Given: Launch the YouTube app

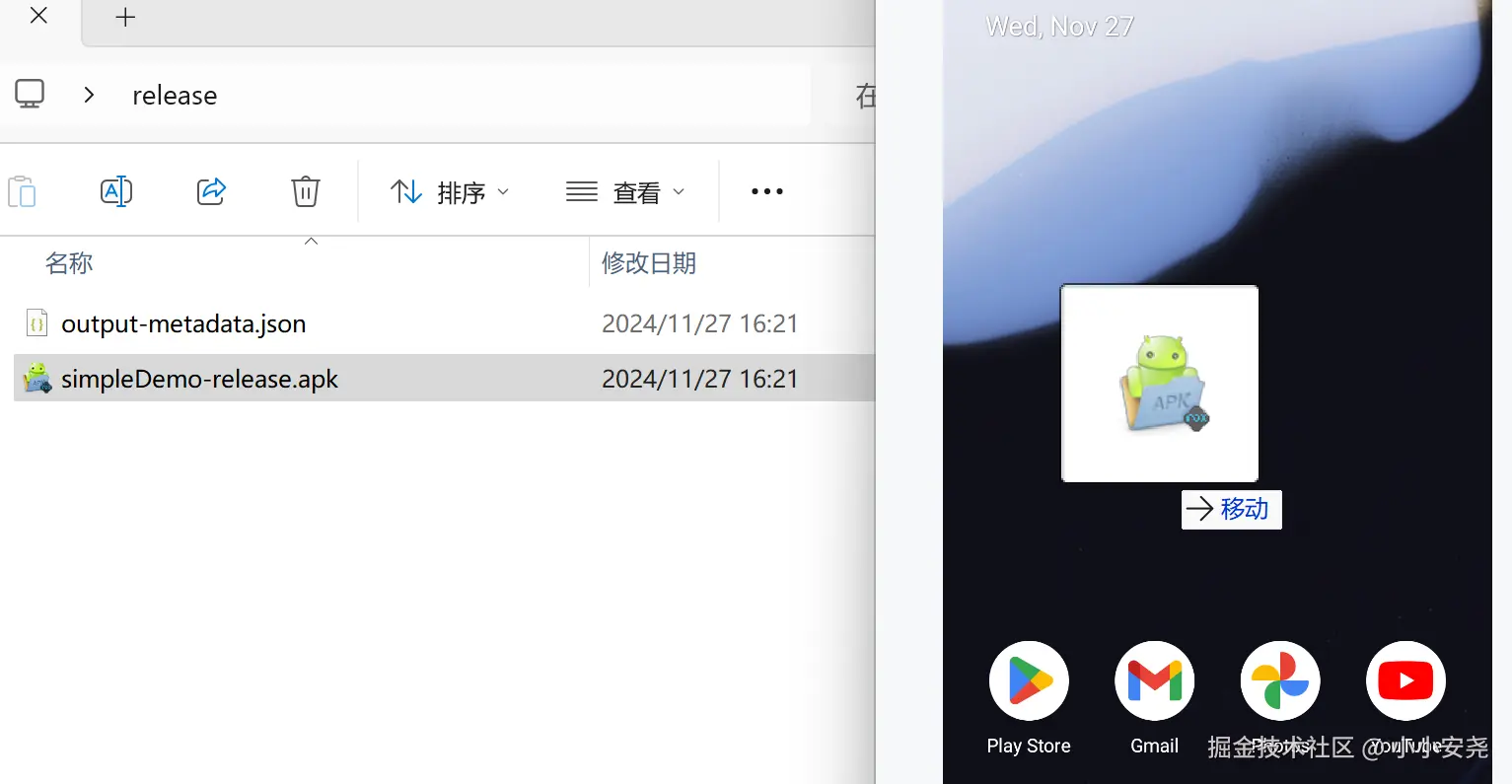Looking at the screenshot, I should pyautogui.click(x=1404, y=680).
